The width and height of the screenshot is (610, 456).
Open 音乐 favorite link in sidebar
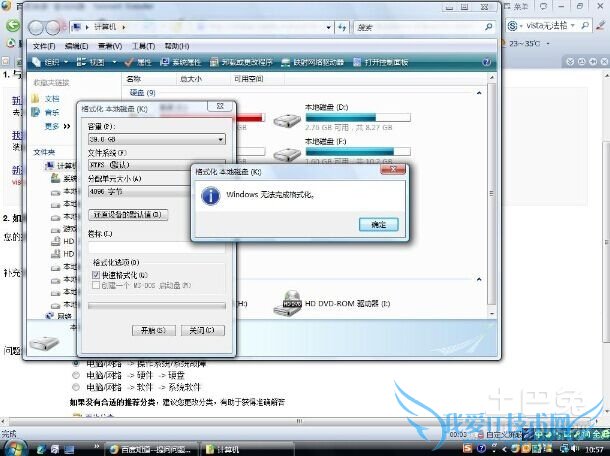tap(52, 112)
